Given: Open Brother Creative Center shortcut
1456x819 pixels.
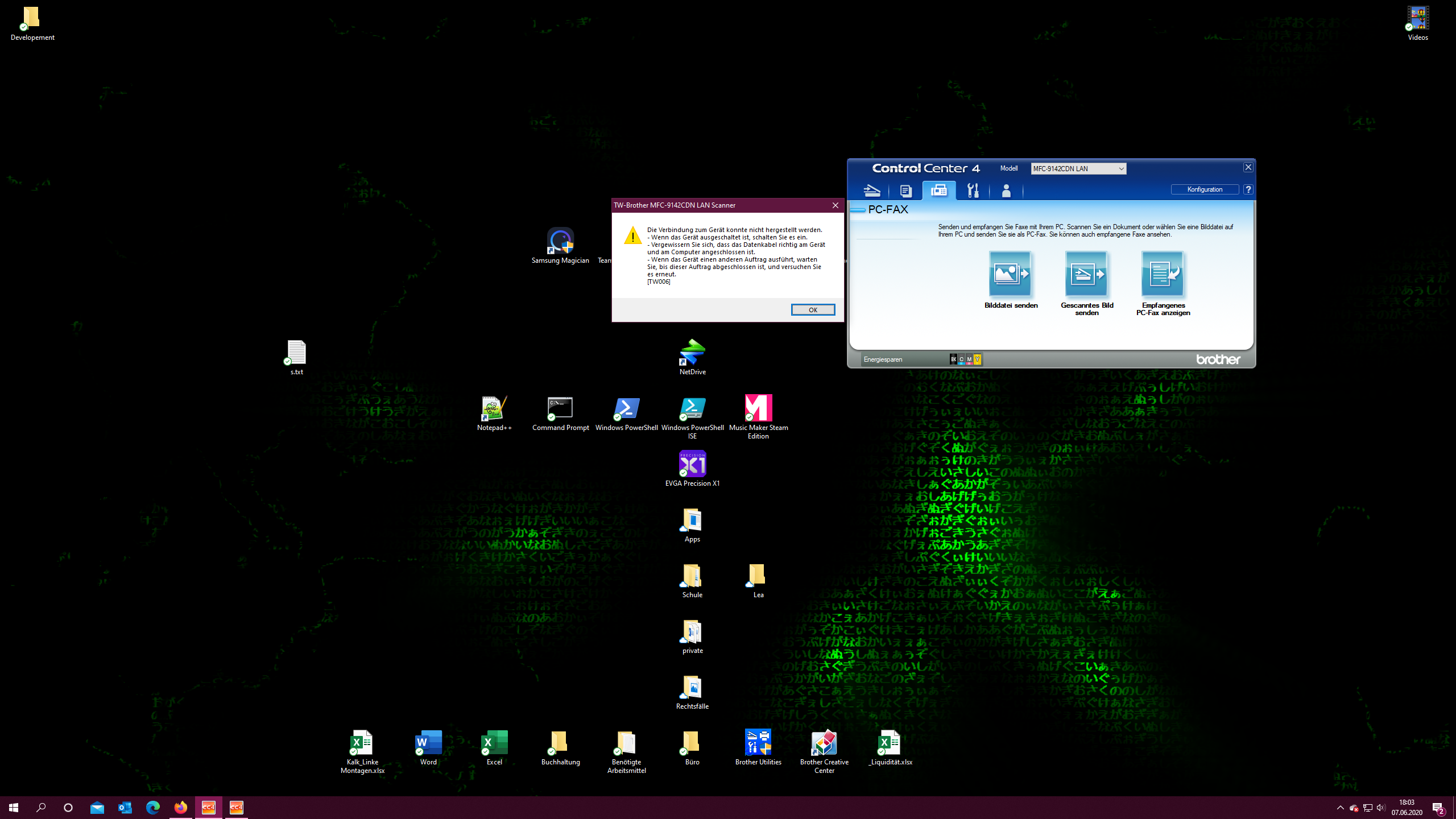Looking at the screenshot, I should [x=824, y=743].
